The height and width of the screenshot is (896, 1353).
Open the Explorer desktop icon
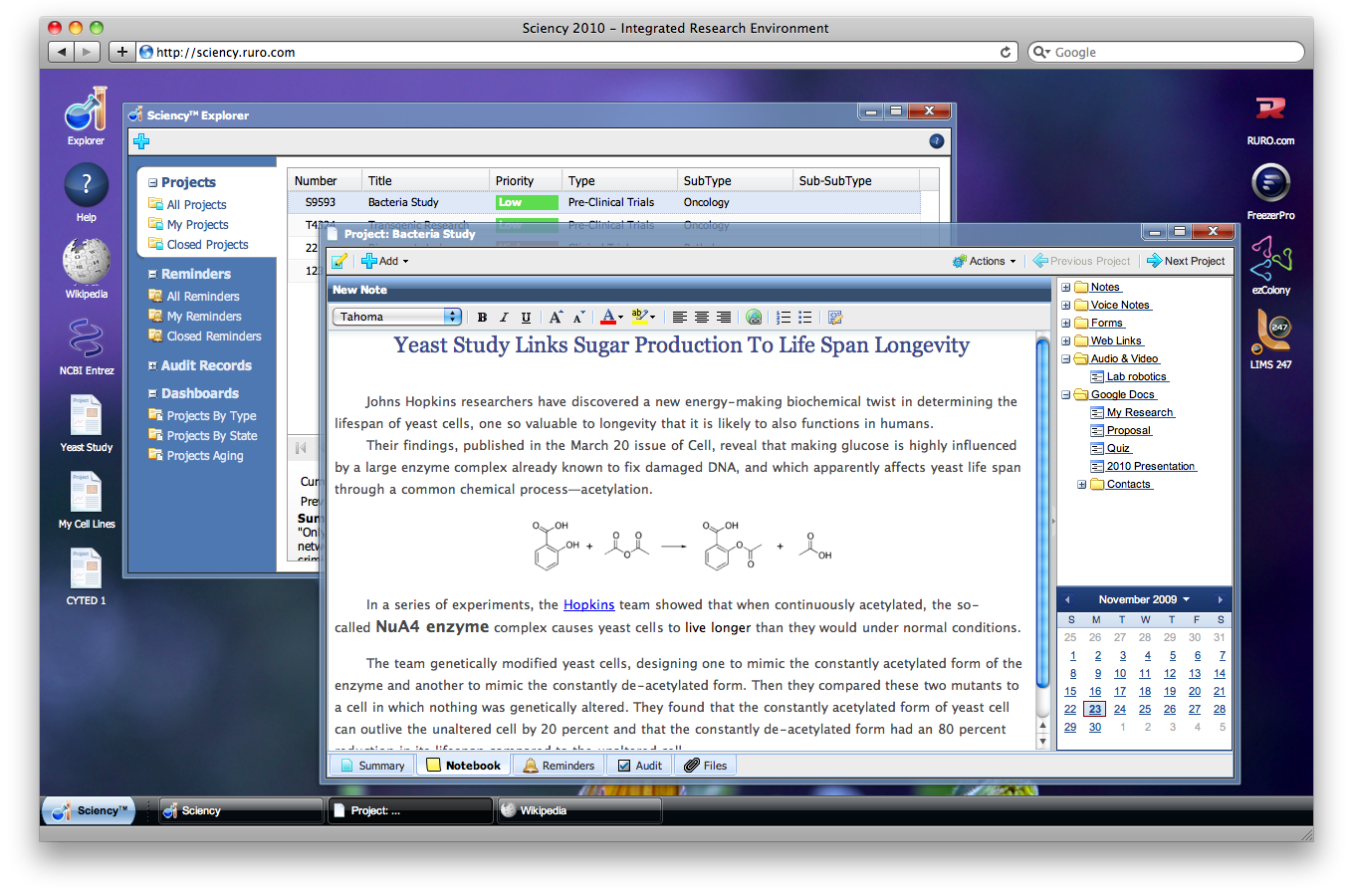point(86,116)
